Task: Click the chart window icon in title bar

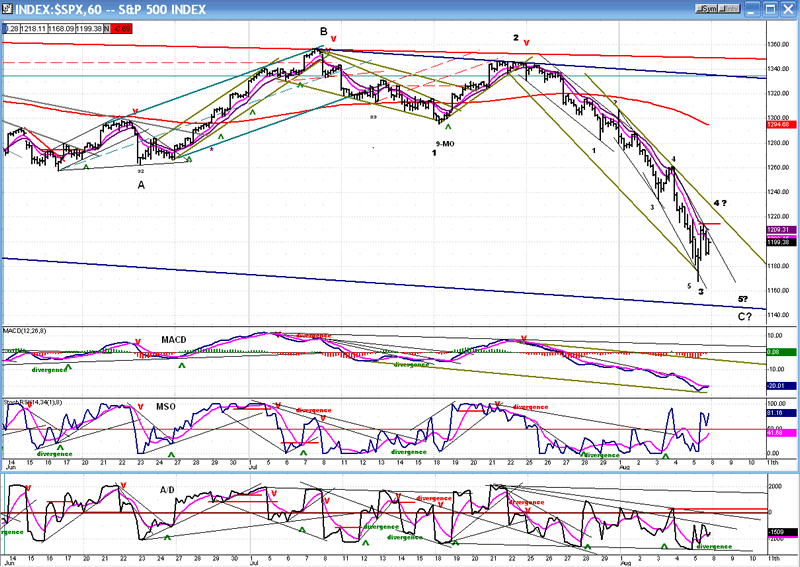Action: tap(8, 9)
